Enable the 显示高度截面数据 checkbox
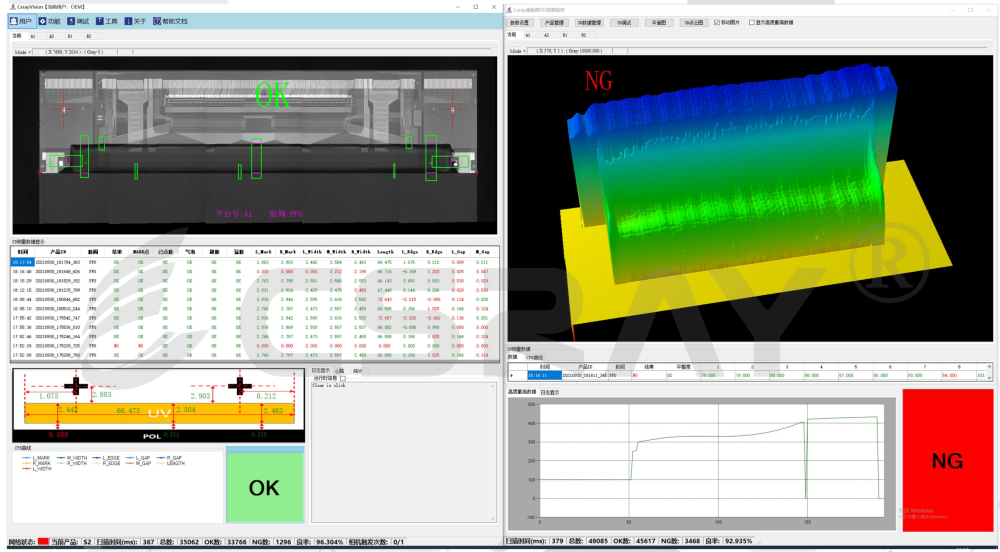The width and height of the screenshot is (1000, 552). click(752, 21)
